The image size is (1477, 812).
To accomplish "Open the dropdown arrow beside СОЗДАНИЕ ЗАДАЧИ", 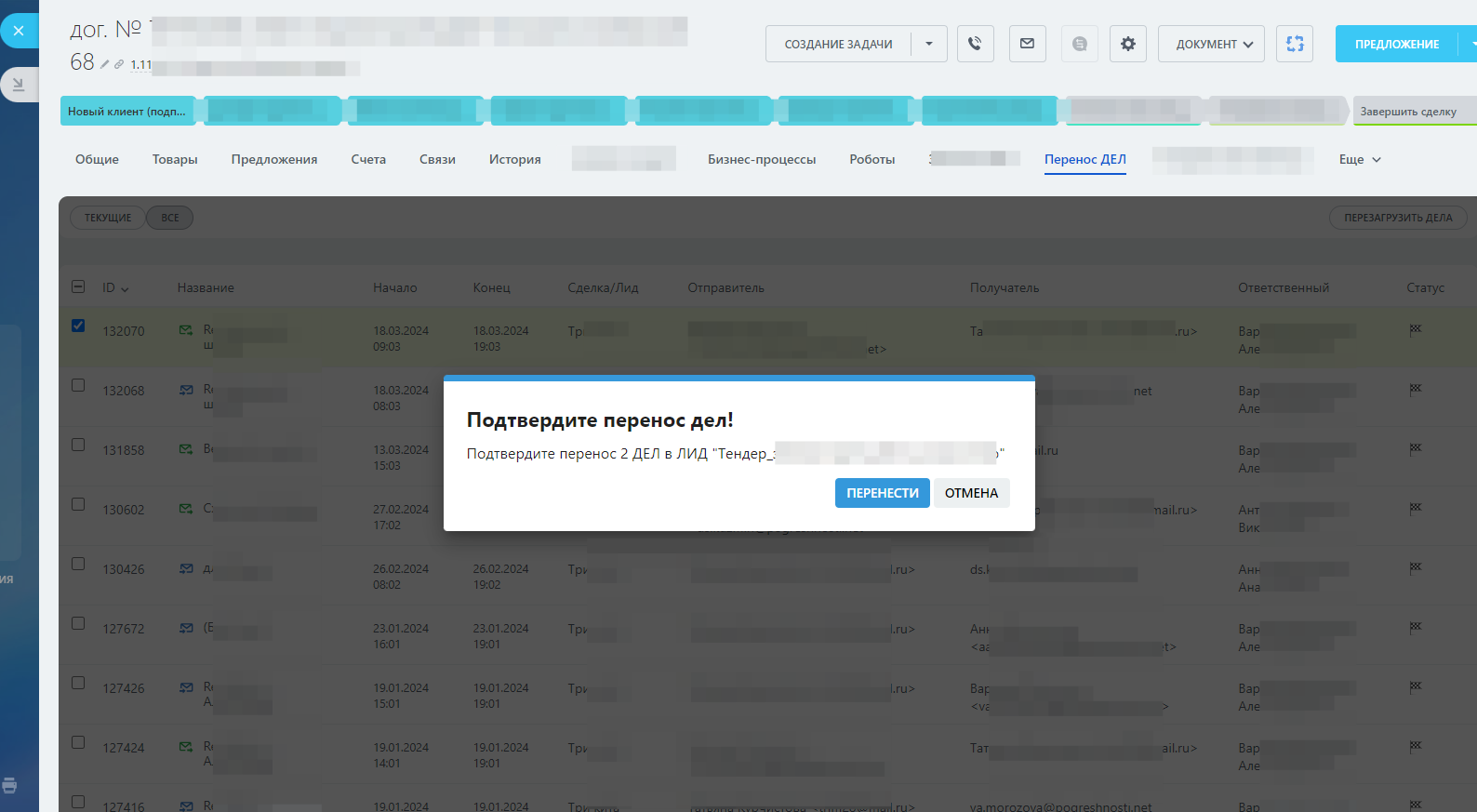I will tap(929, 44).
